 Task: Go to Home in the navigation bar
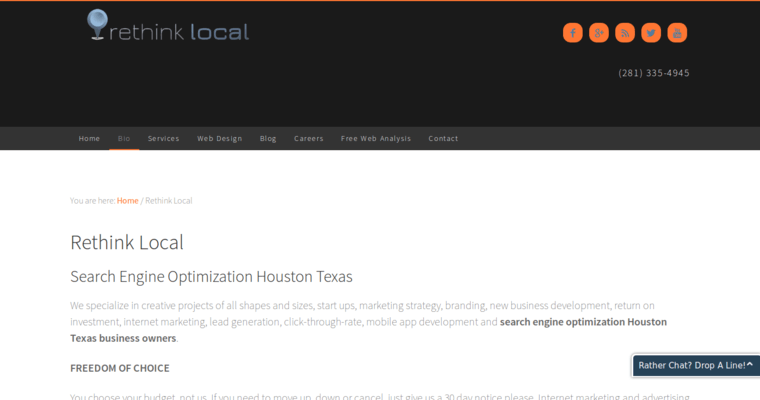click(89, 139)
